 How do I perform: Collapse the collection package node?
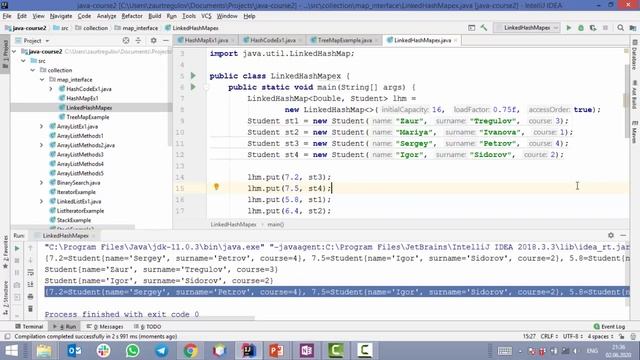pyautogui.click(x=33, y=70)
